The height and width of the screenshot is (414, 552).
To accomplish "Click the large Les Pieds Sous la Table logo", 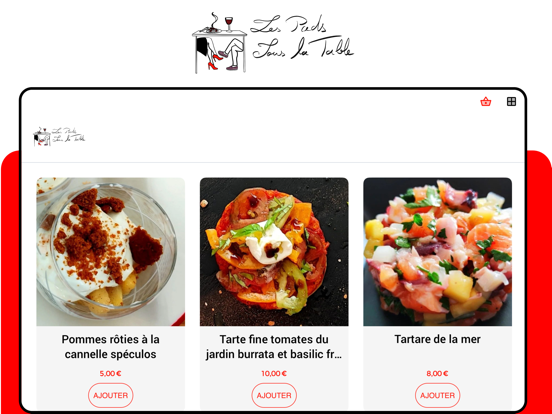I will pyautogui.click(x=273, y=43).
